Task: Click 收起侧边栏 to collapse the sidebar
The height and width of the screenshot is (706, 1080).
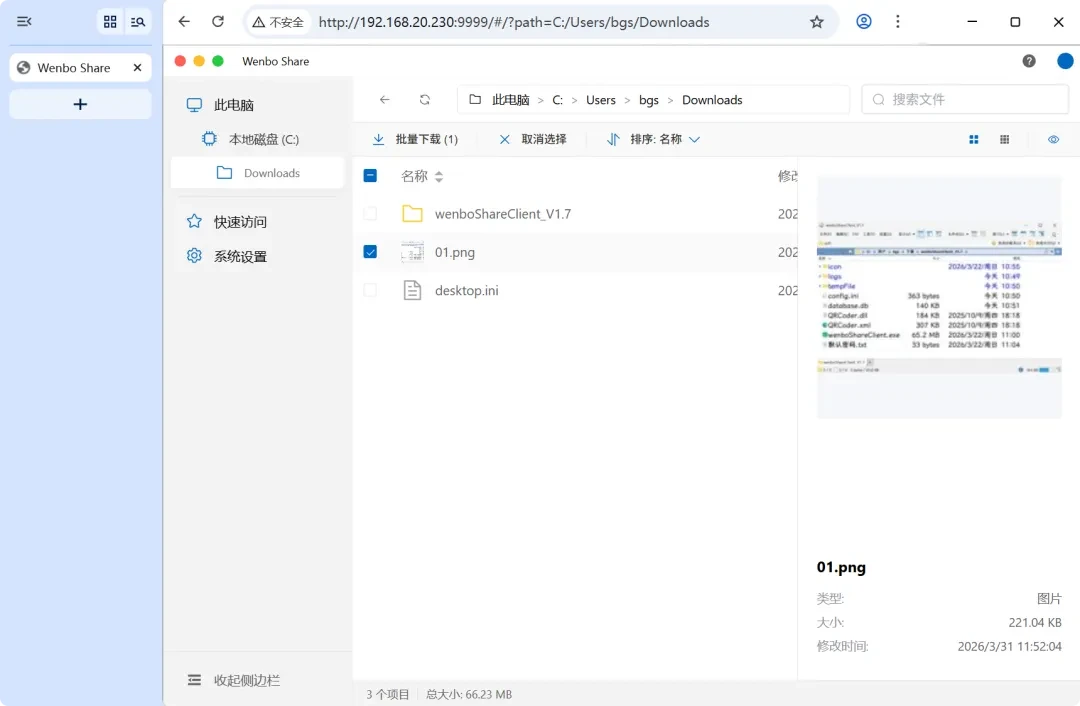Action: pyautogui.click(x=234, y=681)
